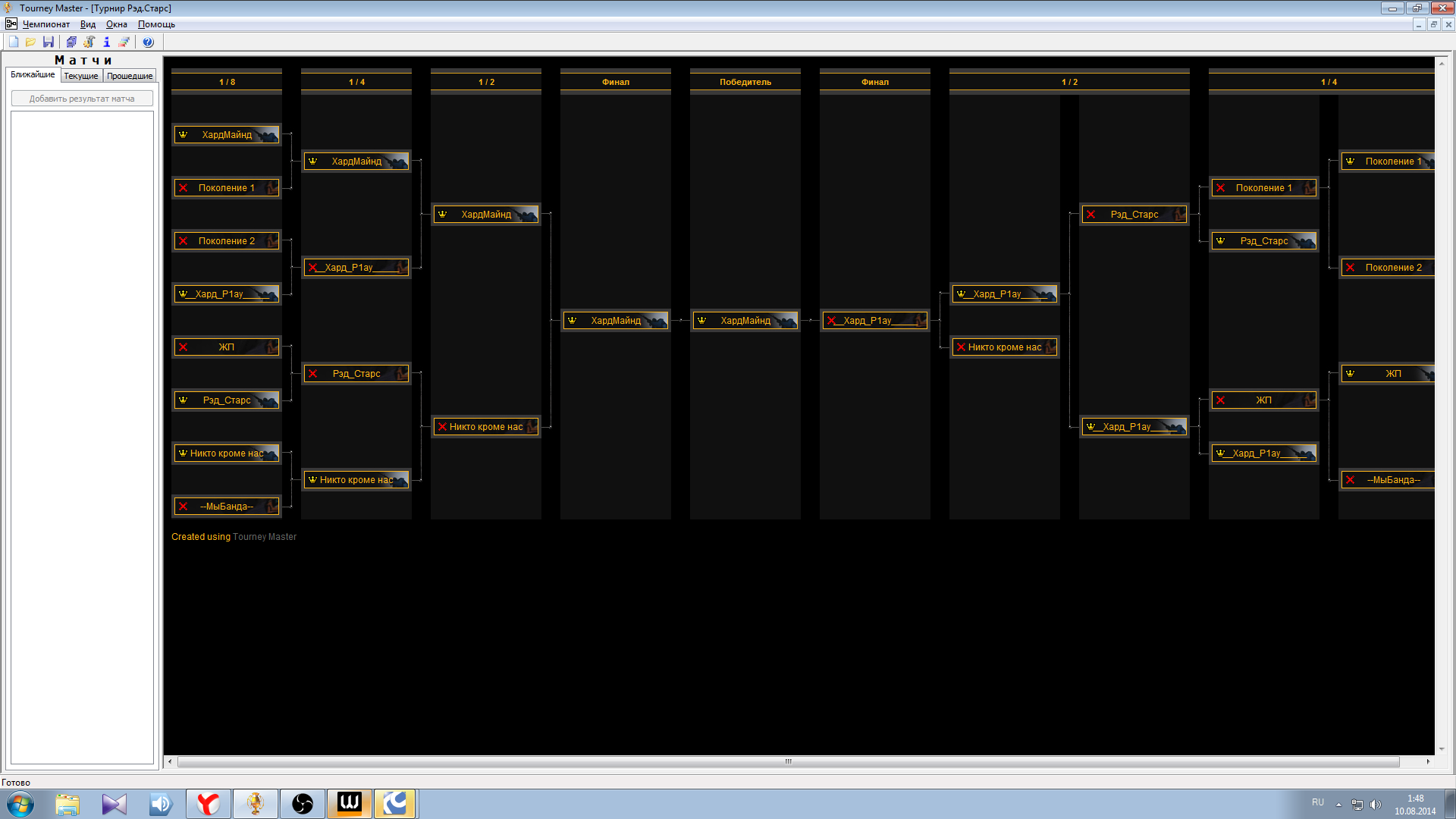Screen dimensions: 1456x819
Task: Switch to the Прошедшие tab
Action: click(x=130, y=76)
